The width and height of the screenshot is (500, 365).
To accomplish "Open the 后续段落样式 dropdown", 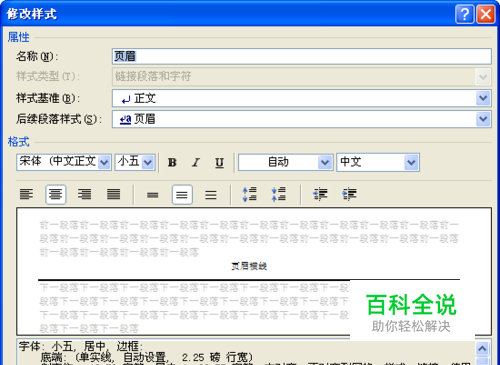I will [x=483, y=119].
